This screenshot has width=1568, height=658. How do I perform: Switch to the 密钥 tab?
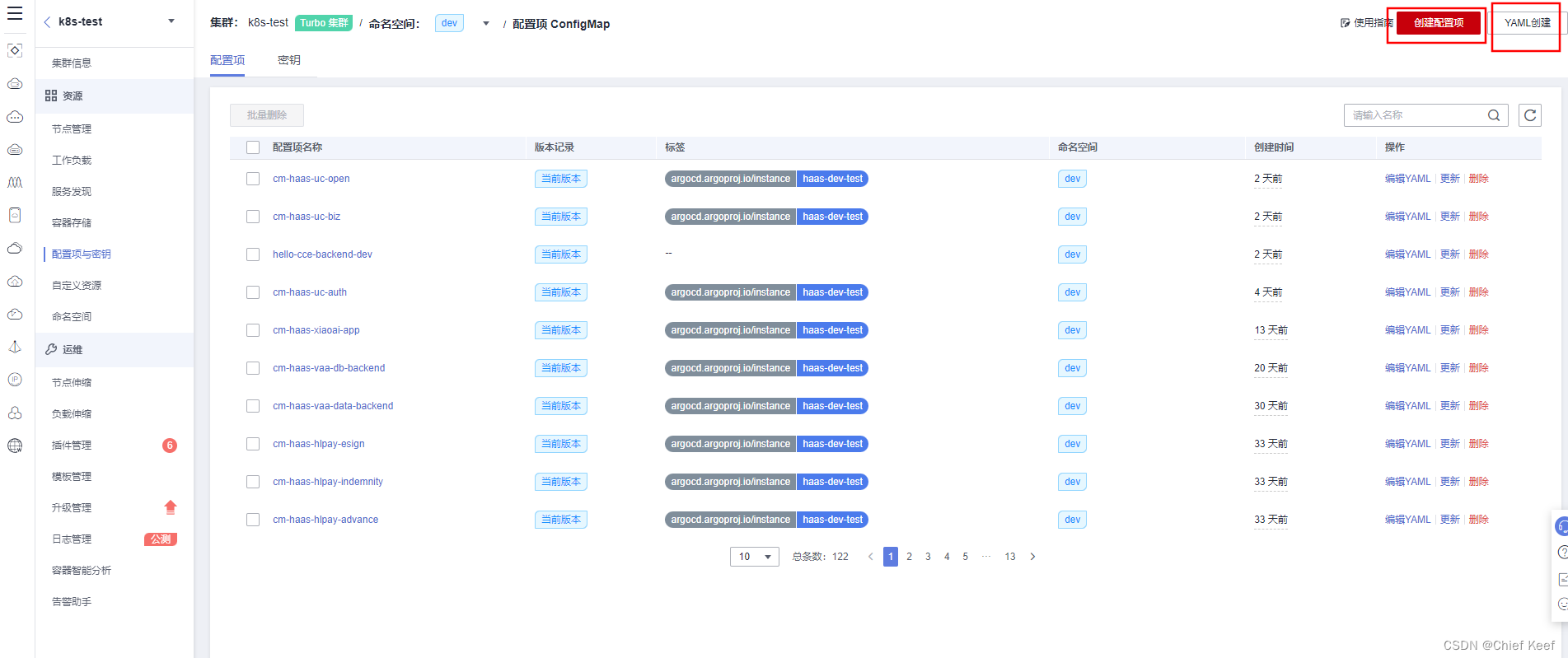click(289, 60)
